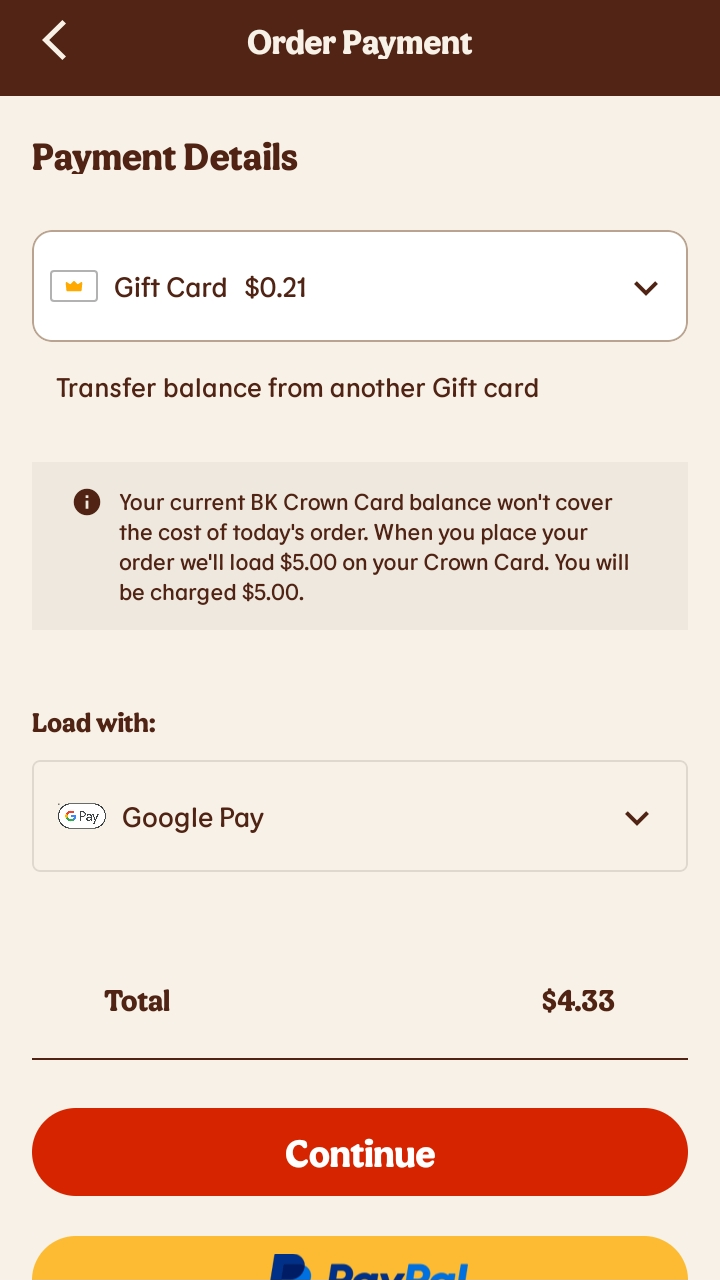Image resolution: width=720 pixels, height=1280 pixels.
Task: Expand the Gift Card chevron arrow
Action: click(x=646, y=288)
